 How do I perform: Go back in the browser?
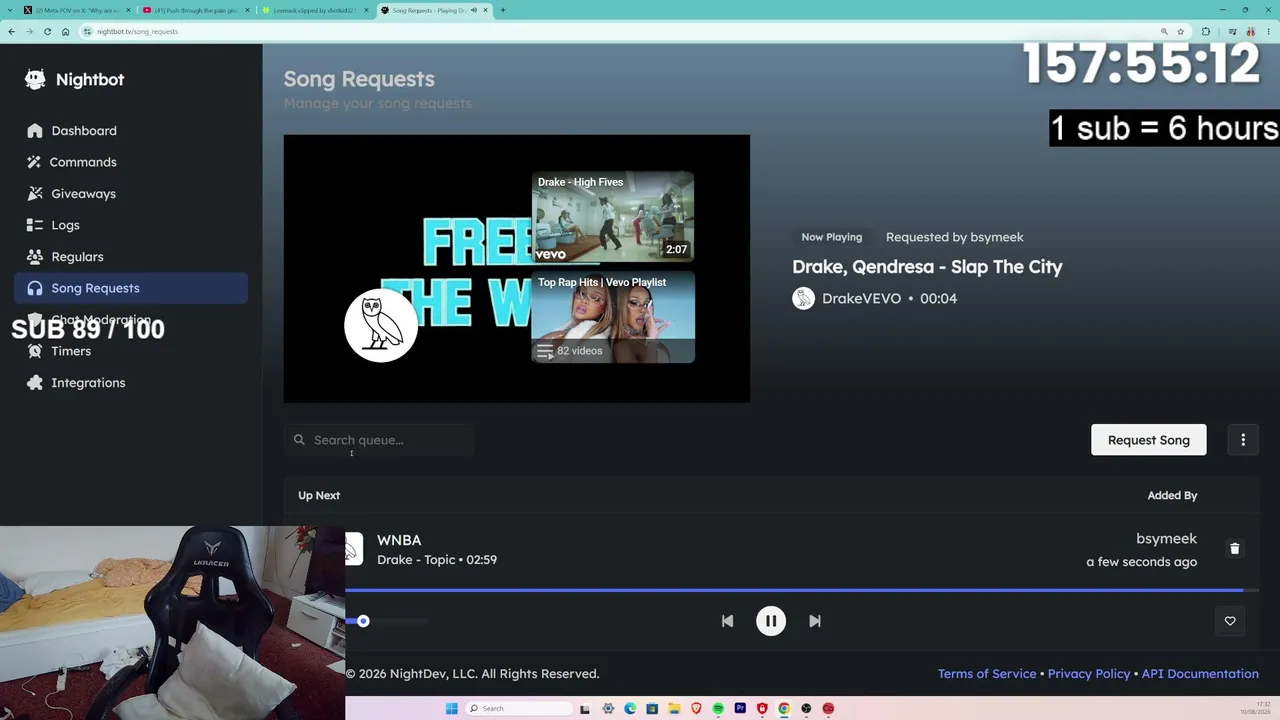pyautogui.click(x=11, y=31)
